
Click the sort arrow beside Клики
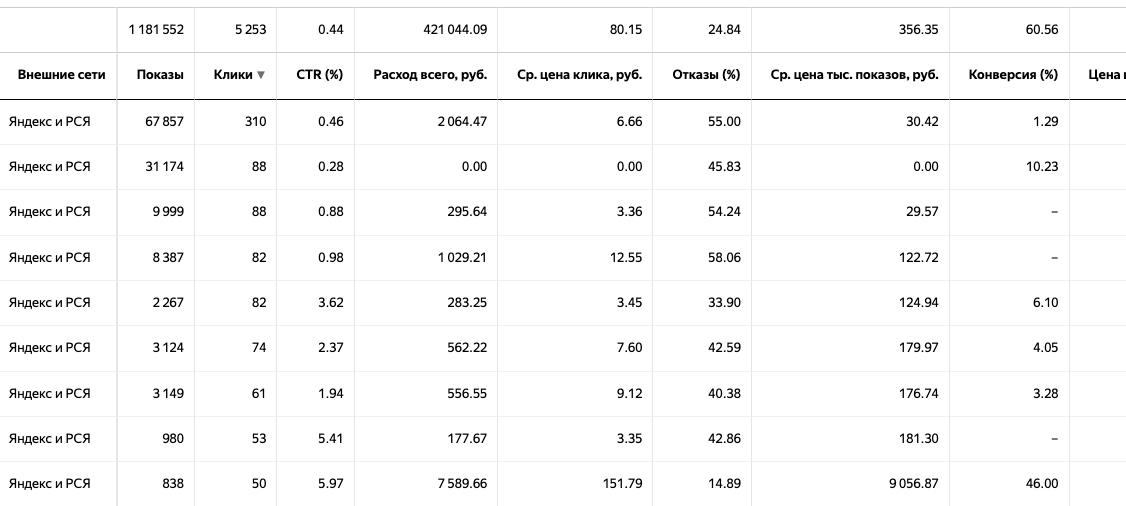(x=261, y=75)
